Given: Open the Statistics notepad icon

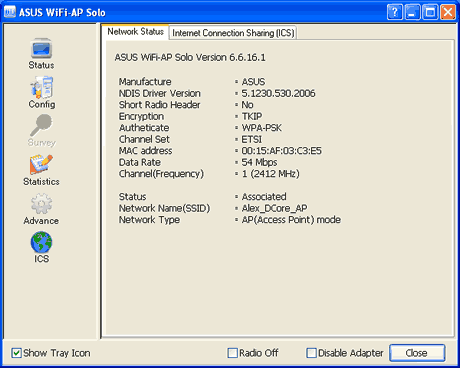Looking at the screenshot, I should [41, 164].
